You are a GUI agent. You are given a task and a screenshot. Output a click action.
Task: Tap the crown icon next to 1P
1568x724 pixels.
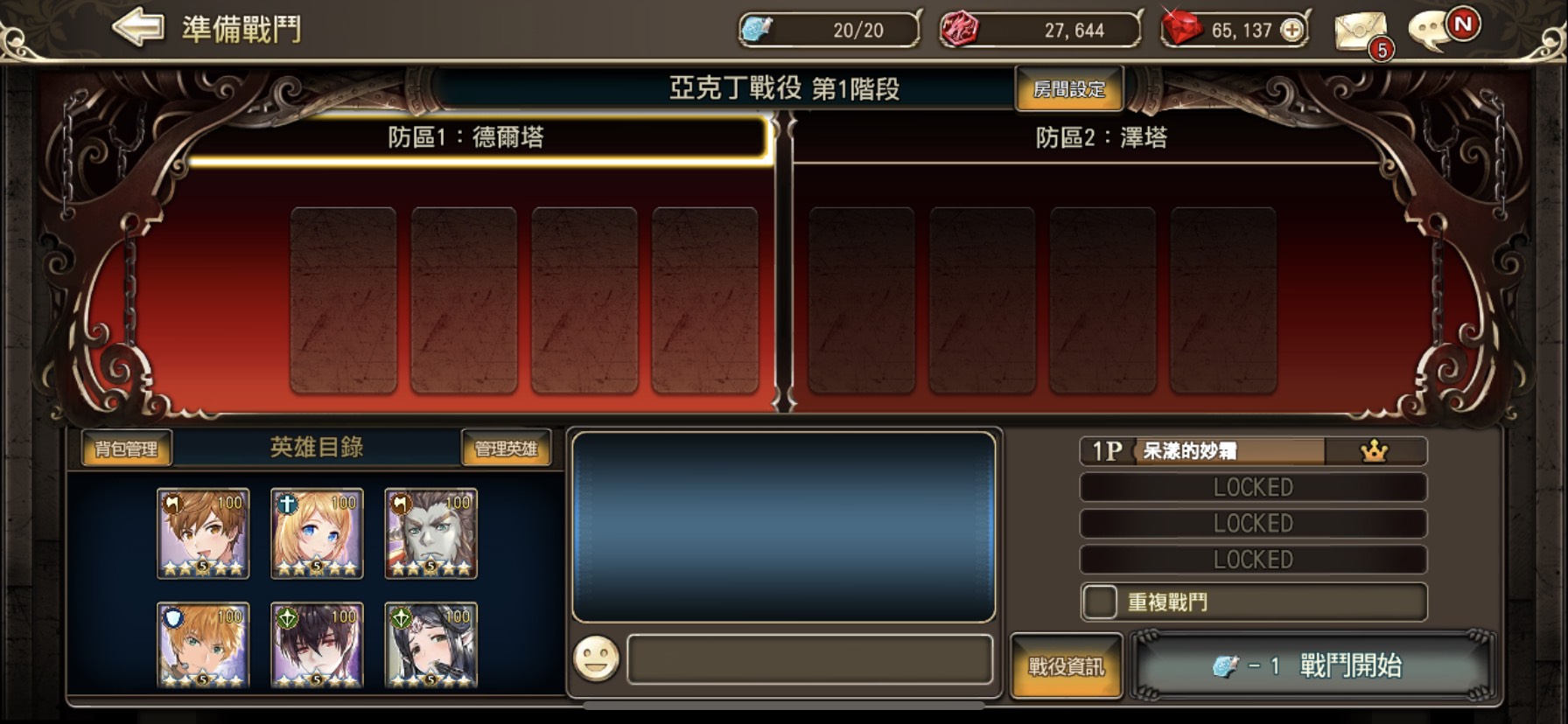(x=1374, y=451)
